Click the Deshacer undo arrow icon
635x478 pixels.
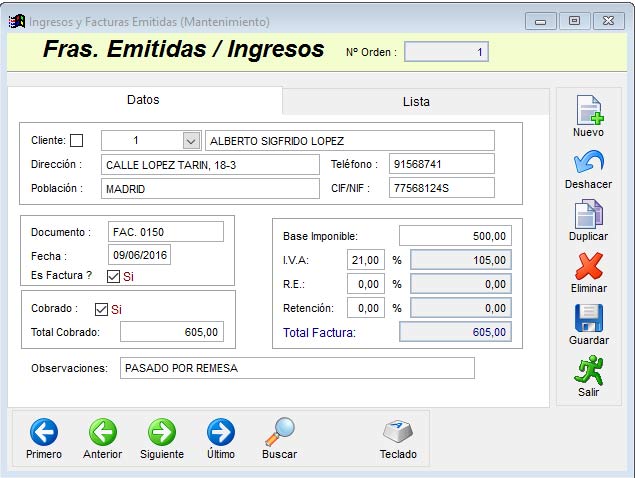(588, 163)
